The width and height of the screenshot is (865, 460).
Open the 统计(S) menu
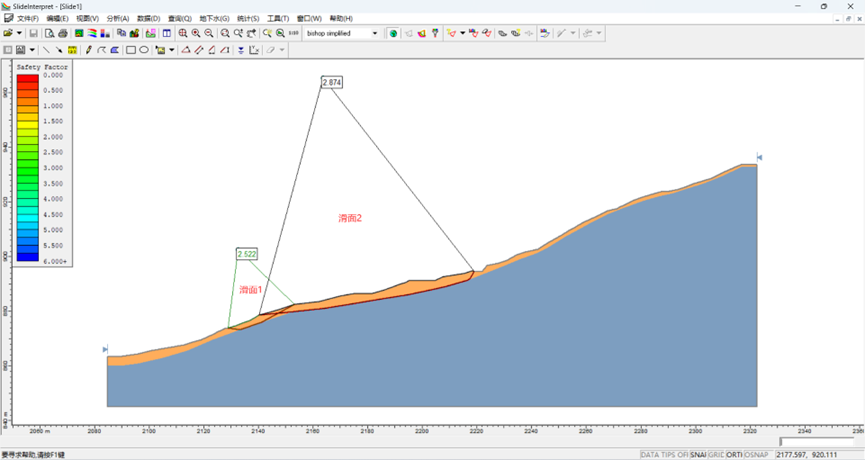click(248, 19)
